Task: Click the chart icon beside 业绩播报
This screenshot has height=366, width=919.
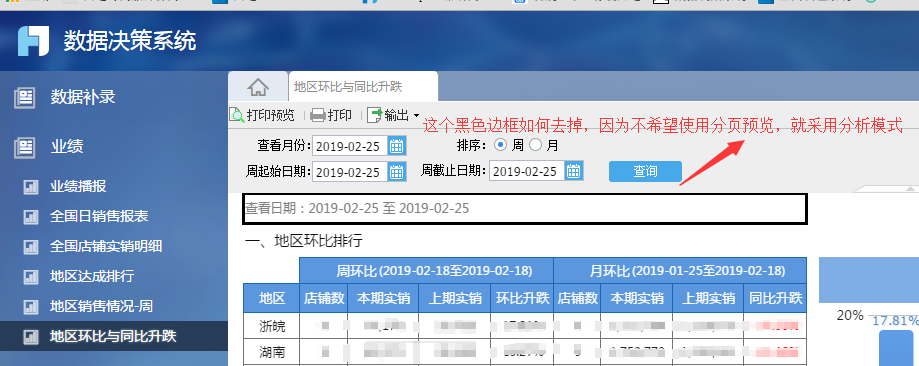Action: tap(30, 187)
